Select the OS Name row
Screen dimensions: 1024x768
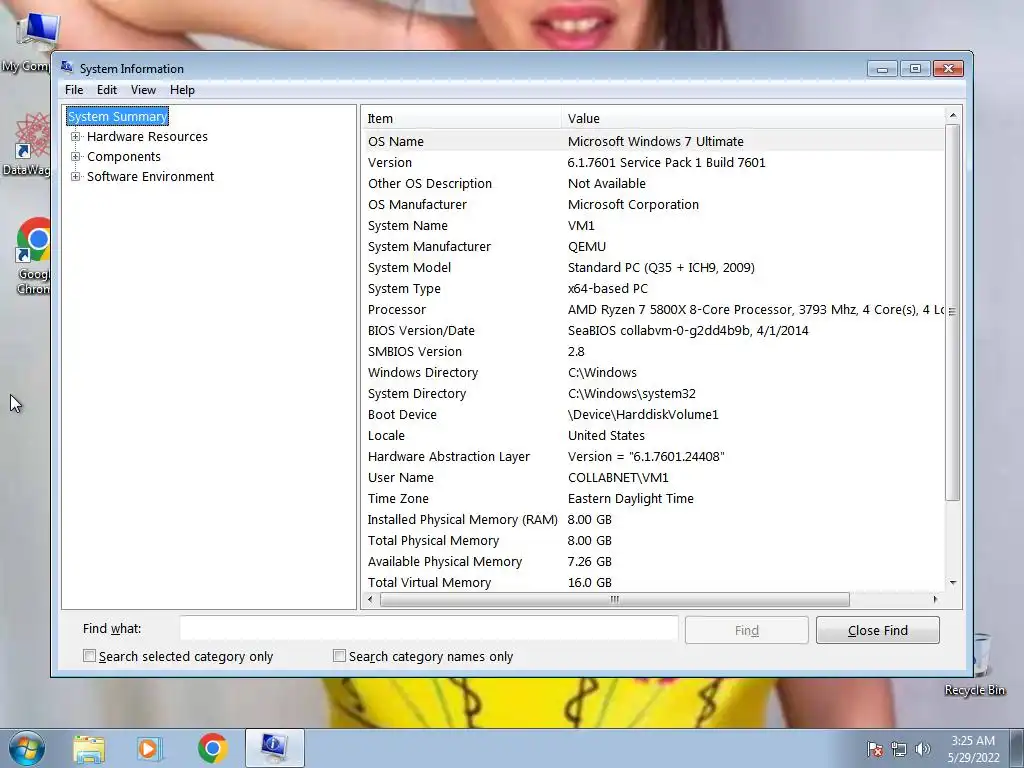(653, 141)
